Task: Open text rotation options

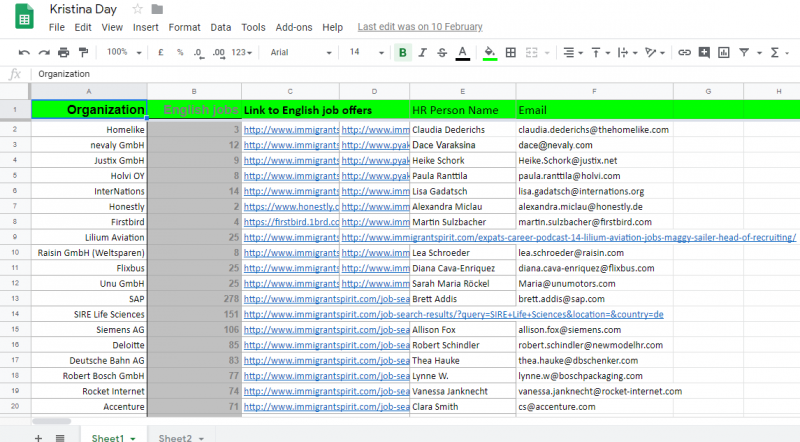Action: pyautogui.click(x=655, y=52)
